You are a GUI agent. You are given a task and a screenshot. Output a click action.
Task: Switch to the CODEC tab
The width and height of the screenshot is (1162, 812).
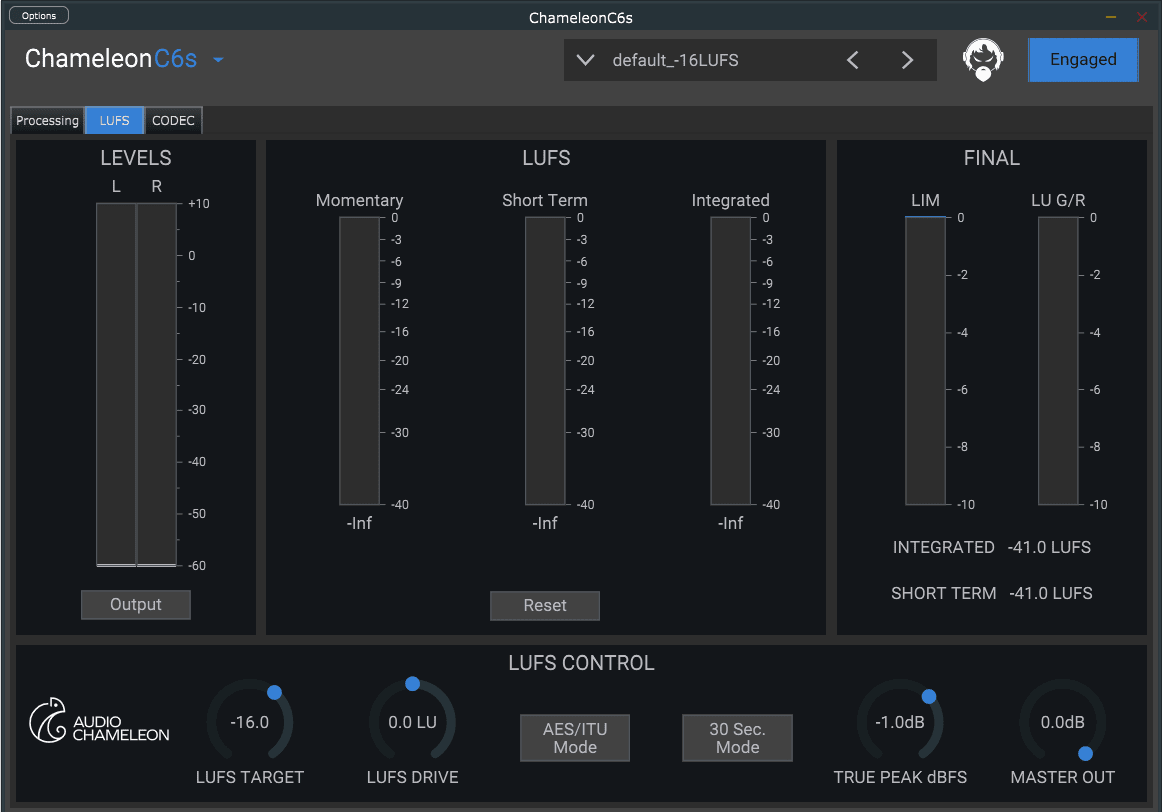tap(173, 121)
